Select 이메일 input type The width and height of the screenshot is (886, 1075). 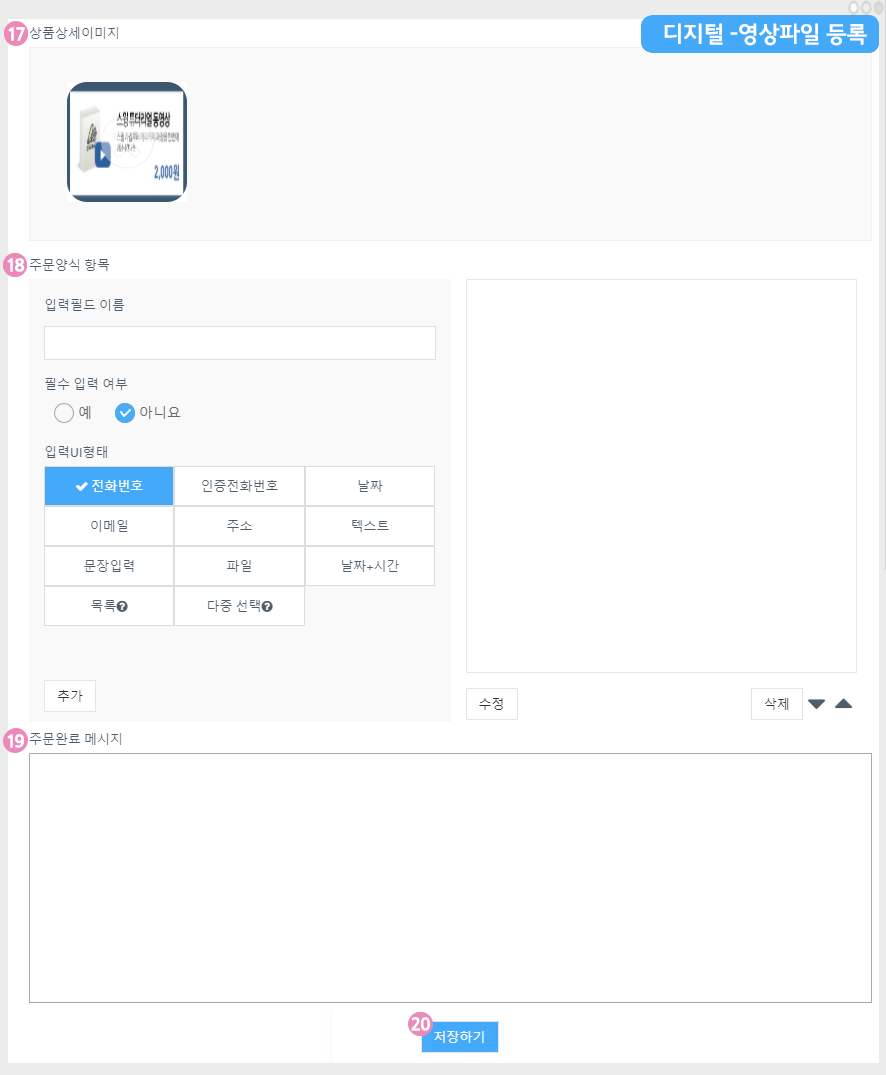109,526
